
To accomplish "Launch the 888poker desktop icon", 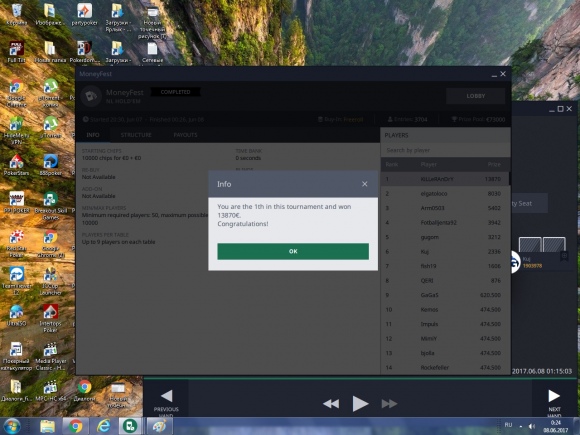I will [50, 165].
